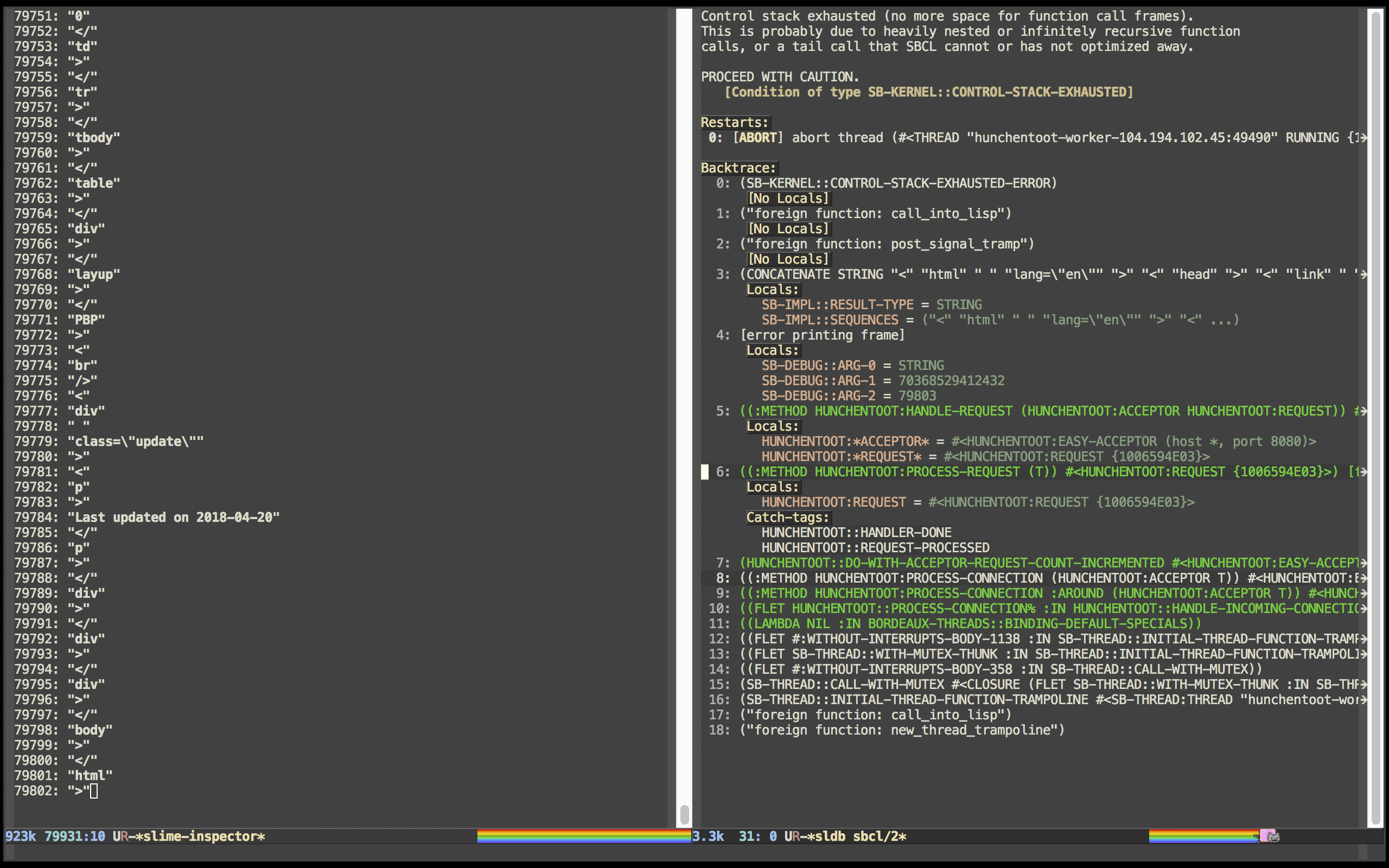This screenshot has height=868, width=1389.
Task: Inspect *ACCEPTOR* EASY-ACCEPTOR port 8080 value
Action: pos(1133,442)
